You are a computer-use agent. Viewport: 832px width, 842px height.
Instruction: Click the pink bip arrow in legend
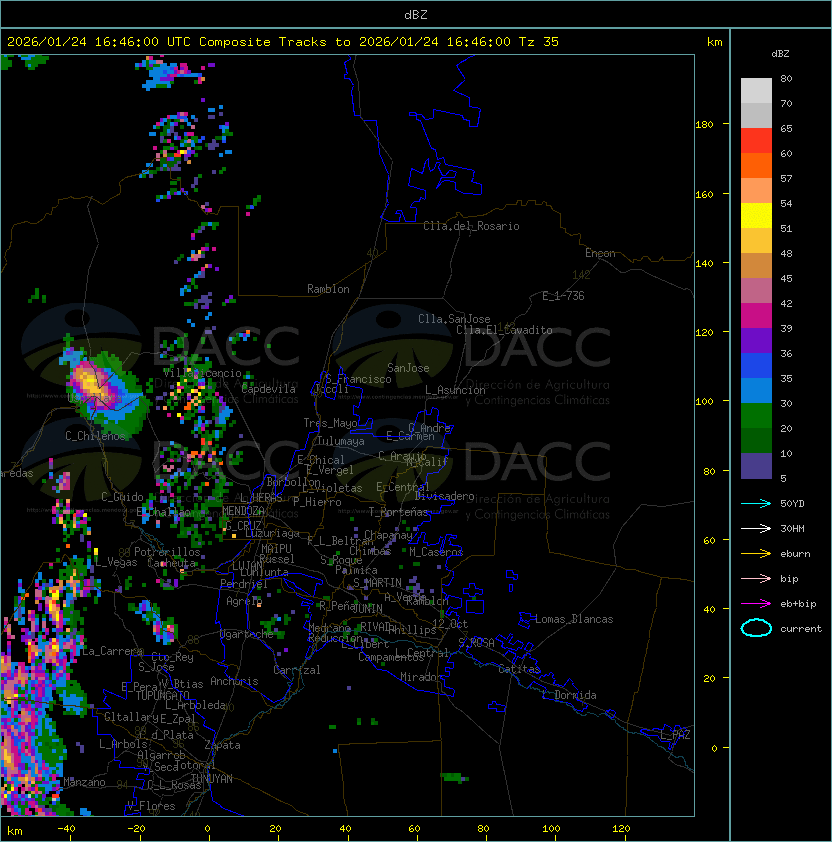coord(756,578)
